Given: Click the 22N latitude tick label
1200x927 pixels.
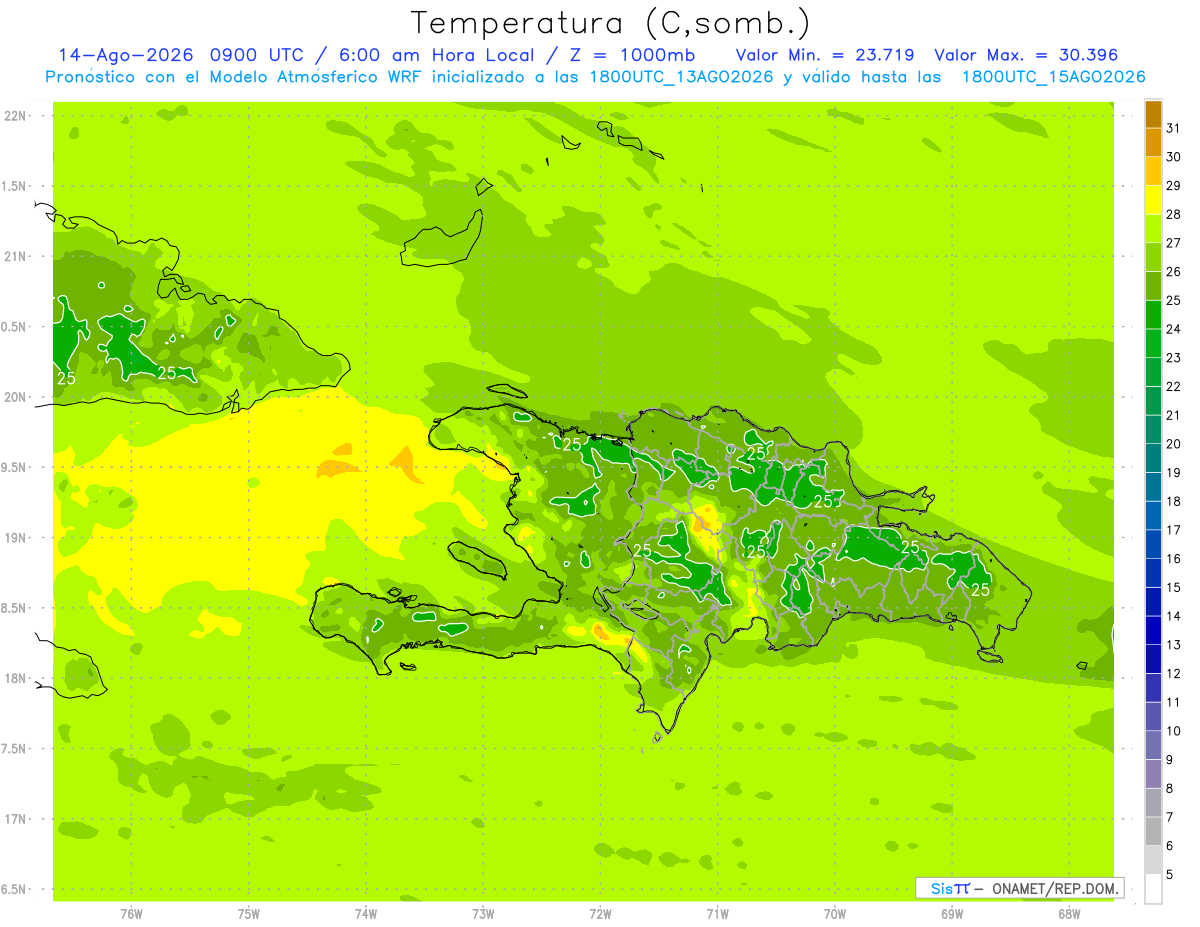Looking at the screenshot, I should click(x=16, y=116).
